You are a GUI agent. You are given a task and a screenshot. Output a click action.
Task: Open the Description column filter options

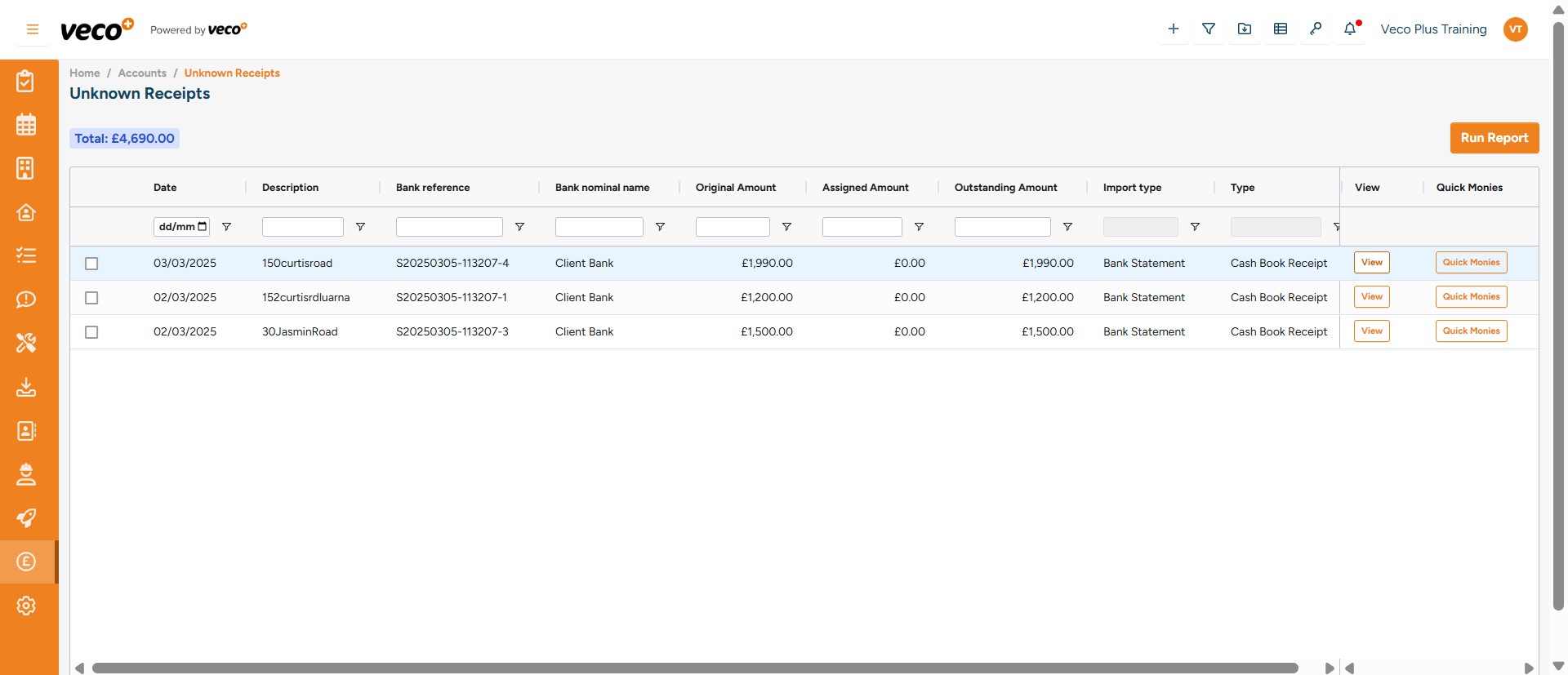[x=360, y=227]
